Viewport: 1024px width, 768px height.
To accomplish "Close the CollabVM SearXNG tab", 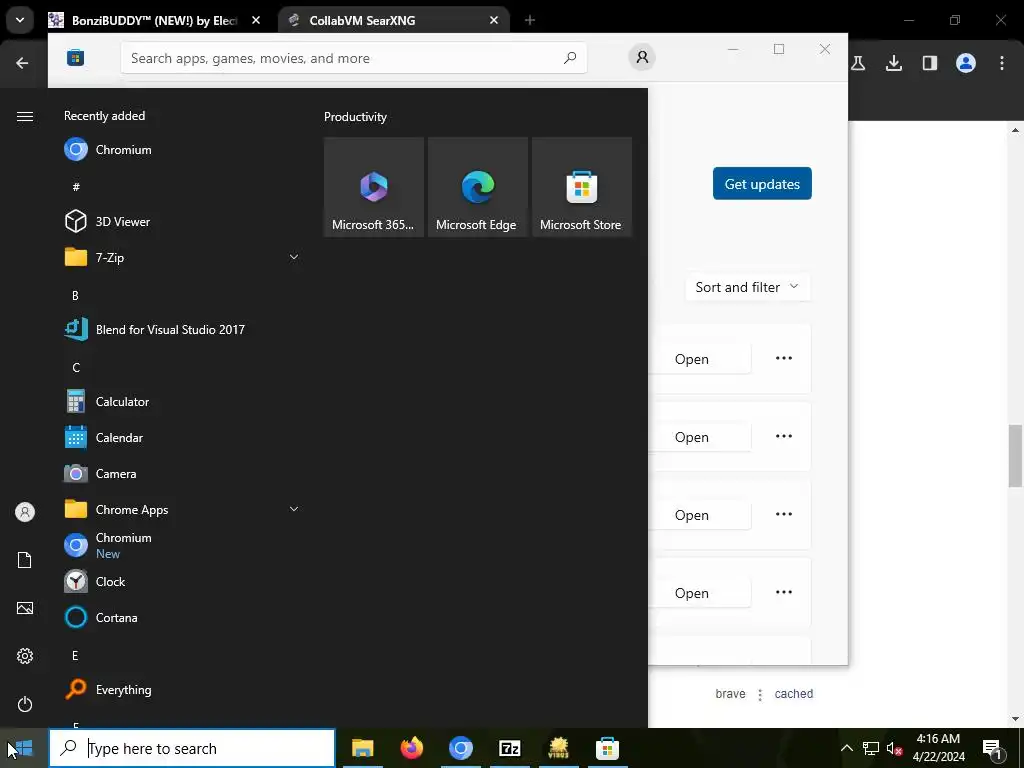I will 494,20.
